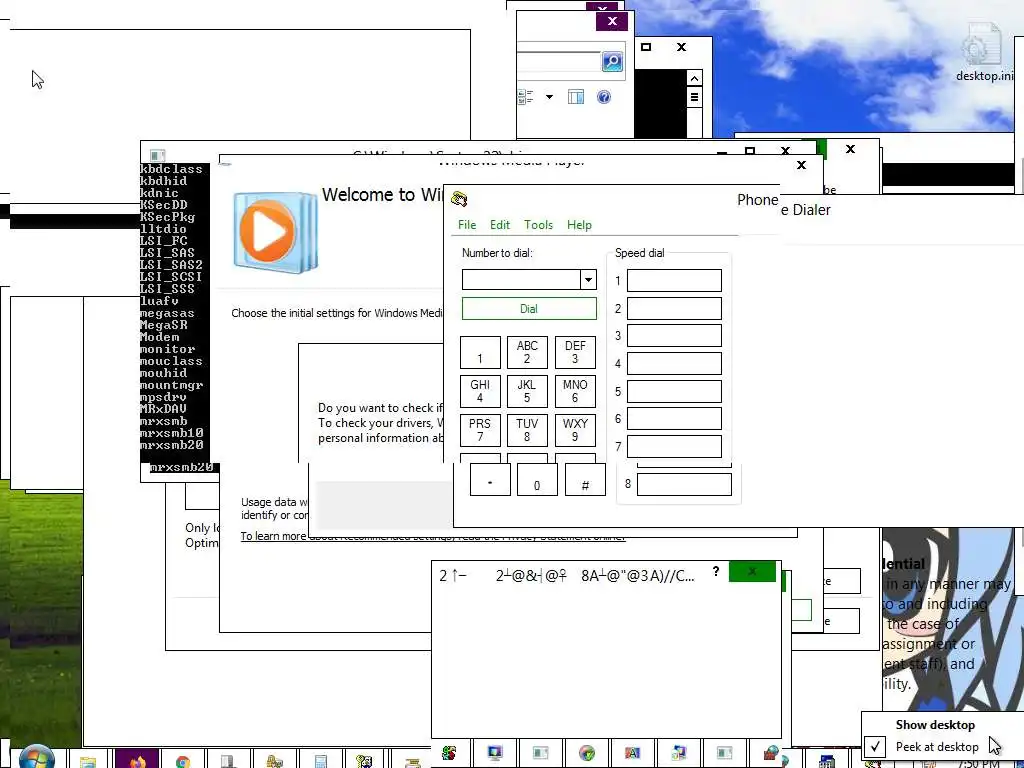Image resolution: width=1024 pixels, height=768 pixels.
Task: Click the magnifier search button in top window
Action: [x=612, y=61]
